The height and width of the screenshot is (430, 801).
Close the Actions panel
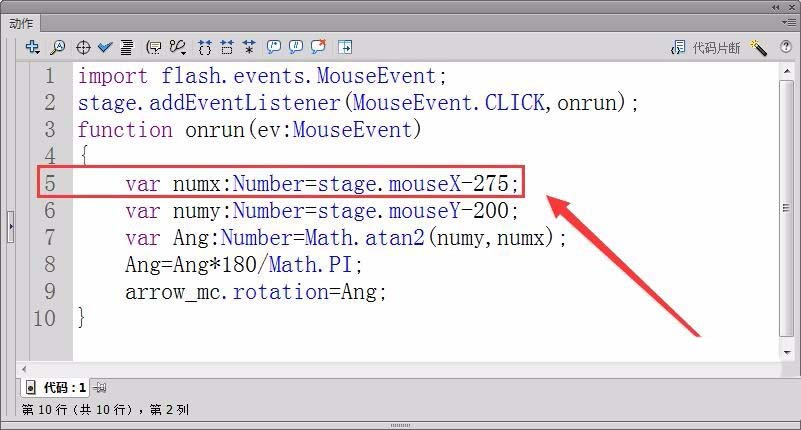tap(792, 7)
